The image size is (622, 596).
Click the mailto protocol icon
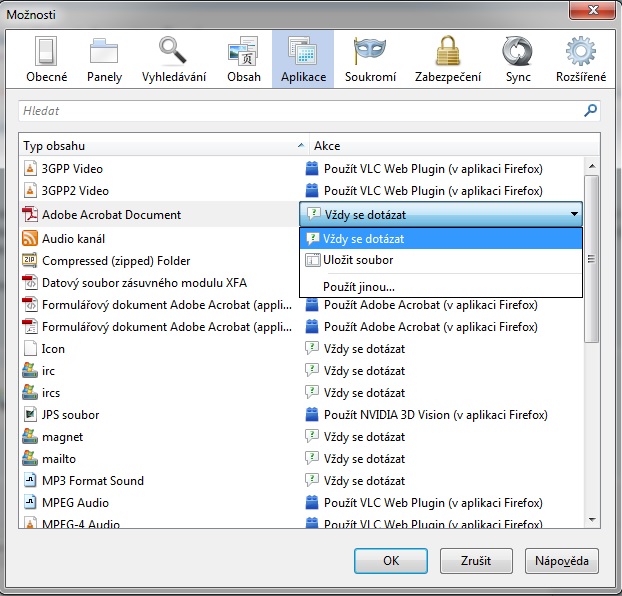pos(30,459)
